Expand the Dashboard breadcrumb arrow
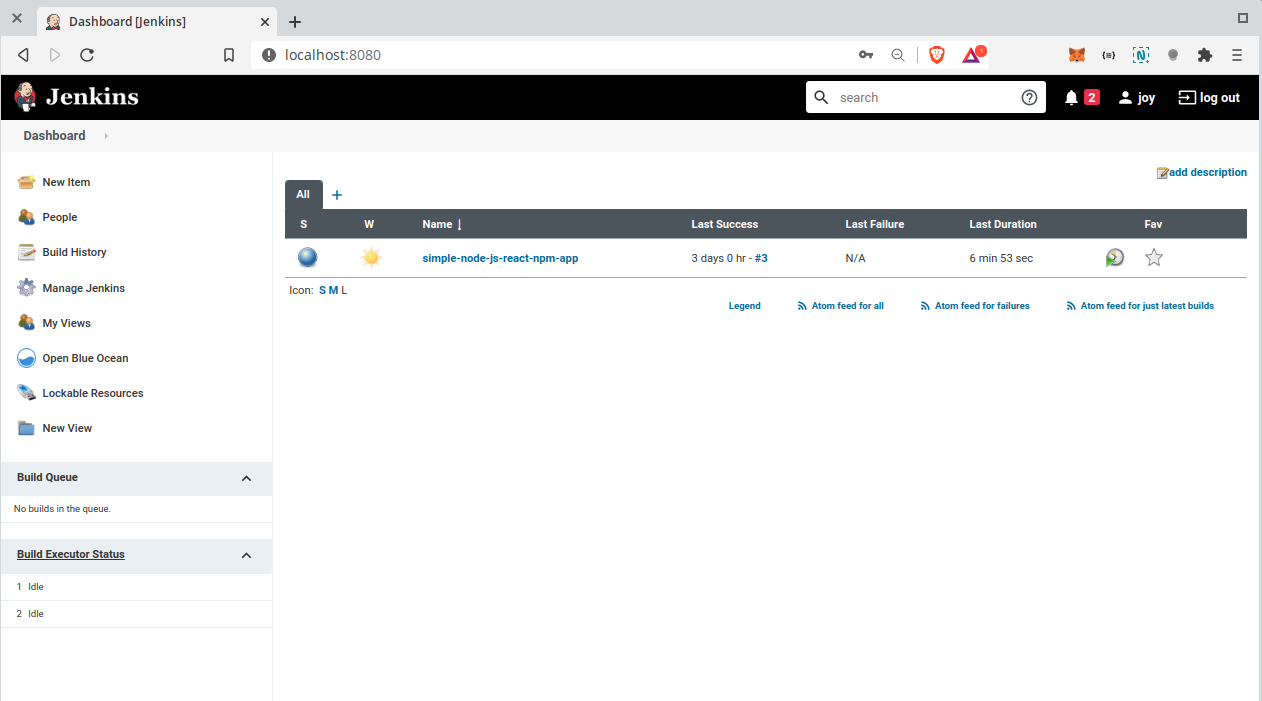Image resolution: width=1262 pixels, height=701 pixels. 106,136
